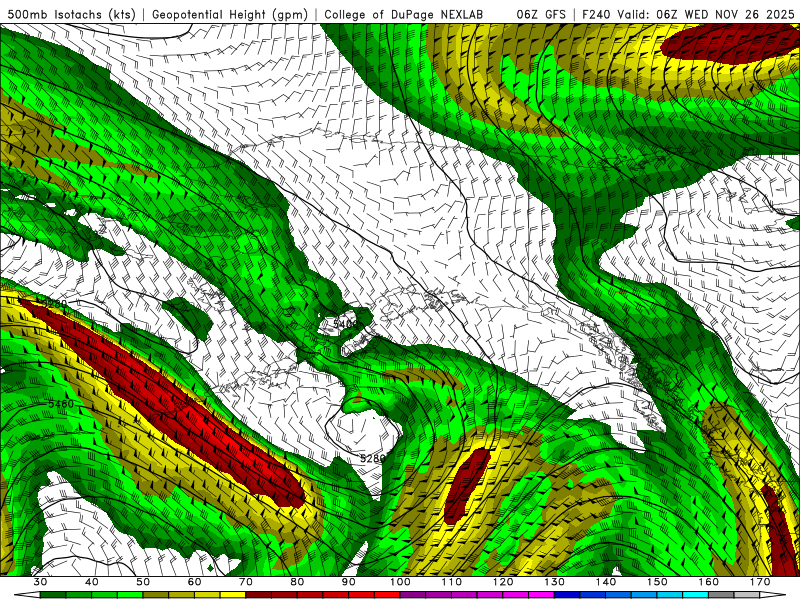Viewport: 800px width, 600px height.
Task: Click the 70 knot legend value
Action: [x=246, y=582]
